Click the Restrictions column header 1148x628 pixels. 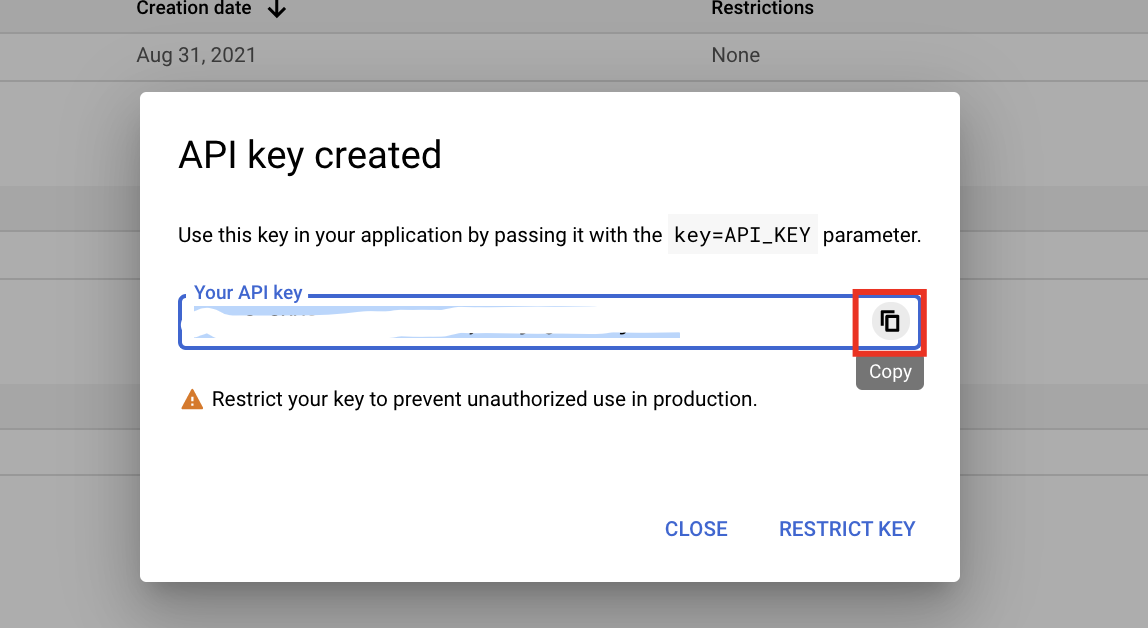pyautogui.click(x=762, y=9)
